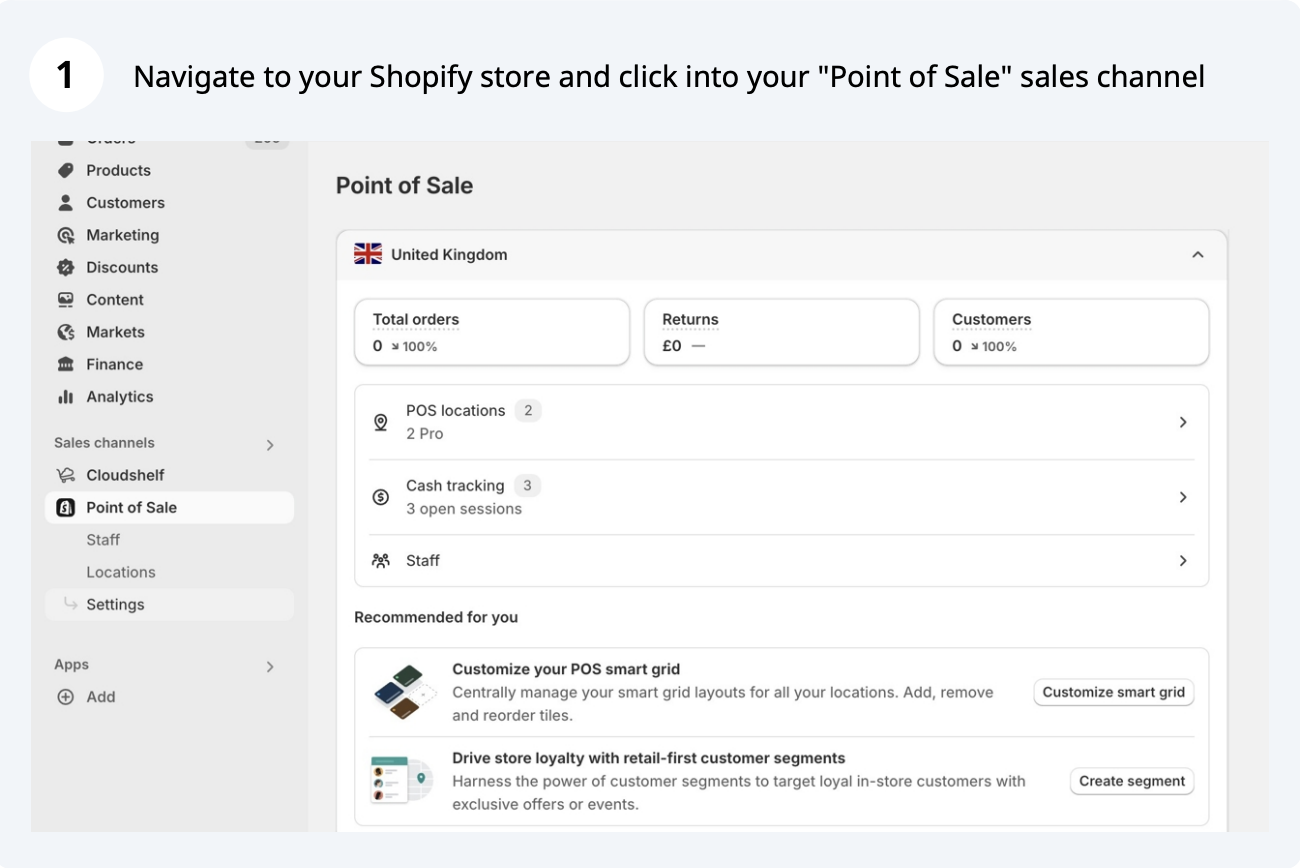
Task: Select the Point of Sale channel
Action: [170, 507]
